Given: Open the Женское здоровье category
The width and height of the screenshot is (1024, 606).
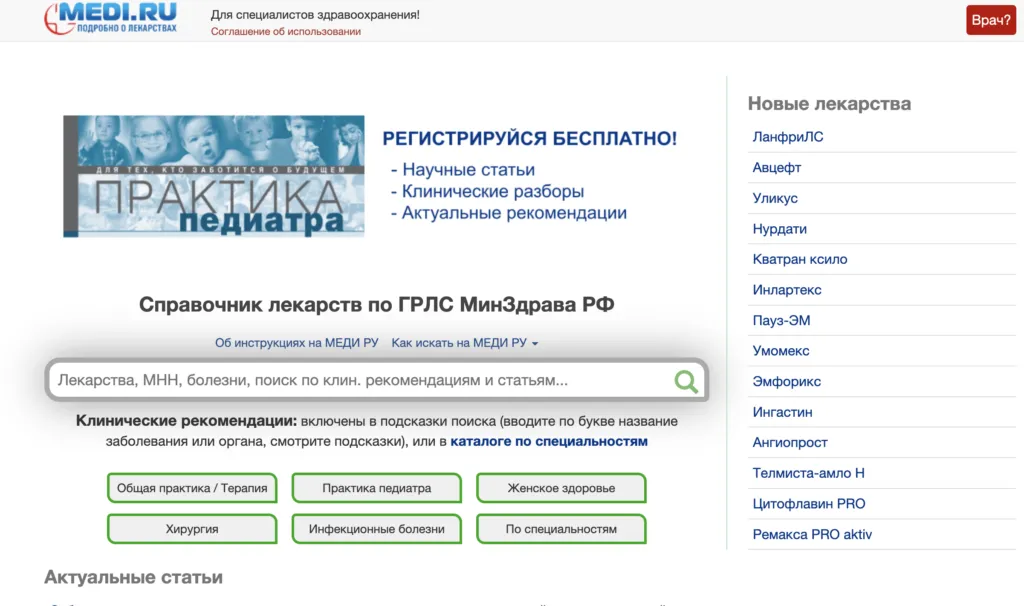Looking at the screenshot, I should tap(561, 488).
